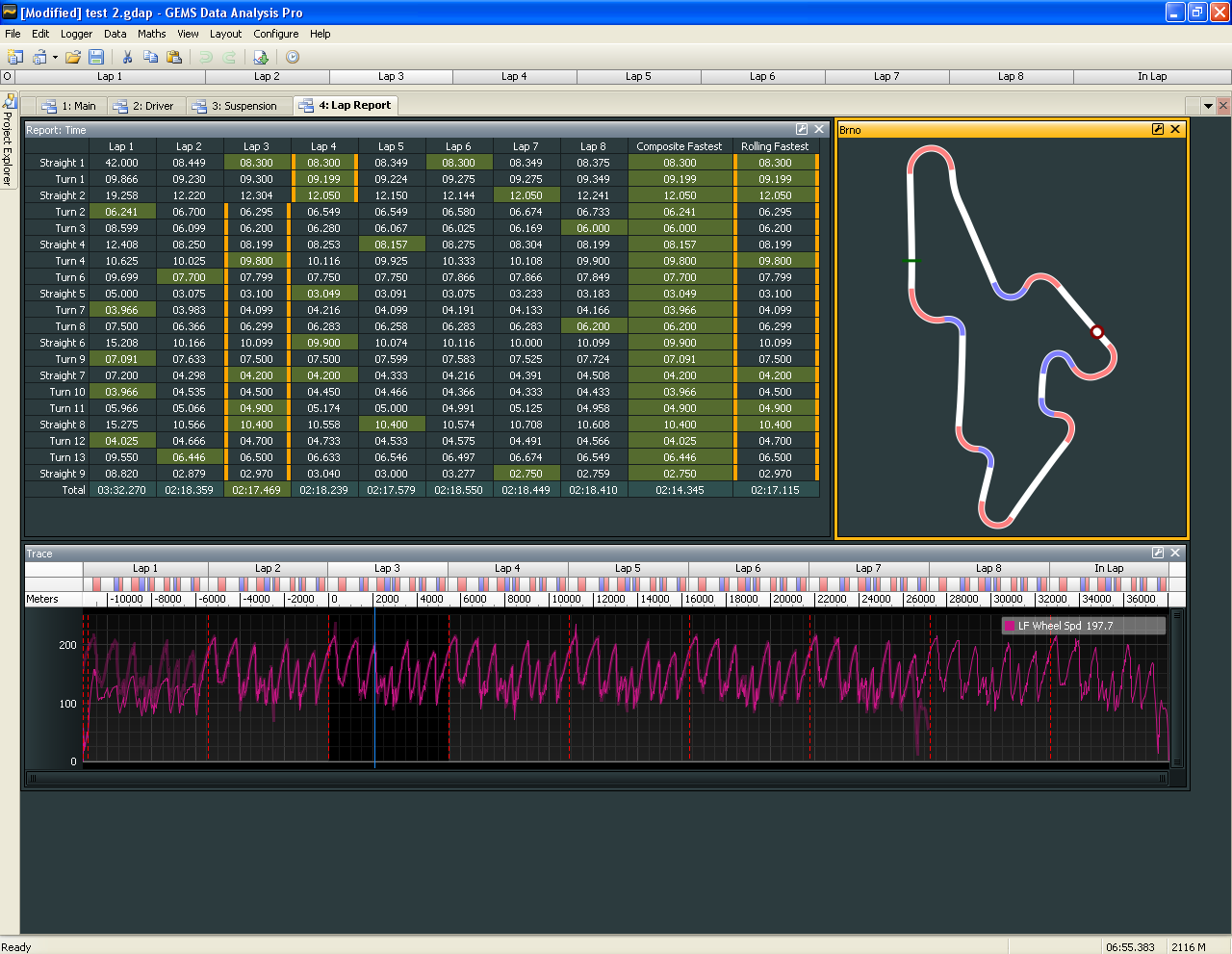Close the Brno track map panel

[x=1175, y=129]
